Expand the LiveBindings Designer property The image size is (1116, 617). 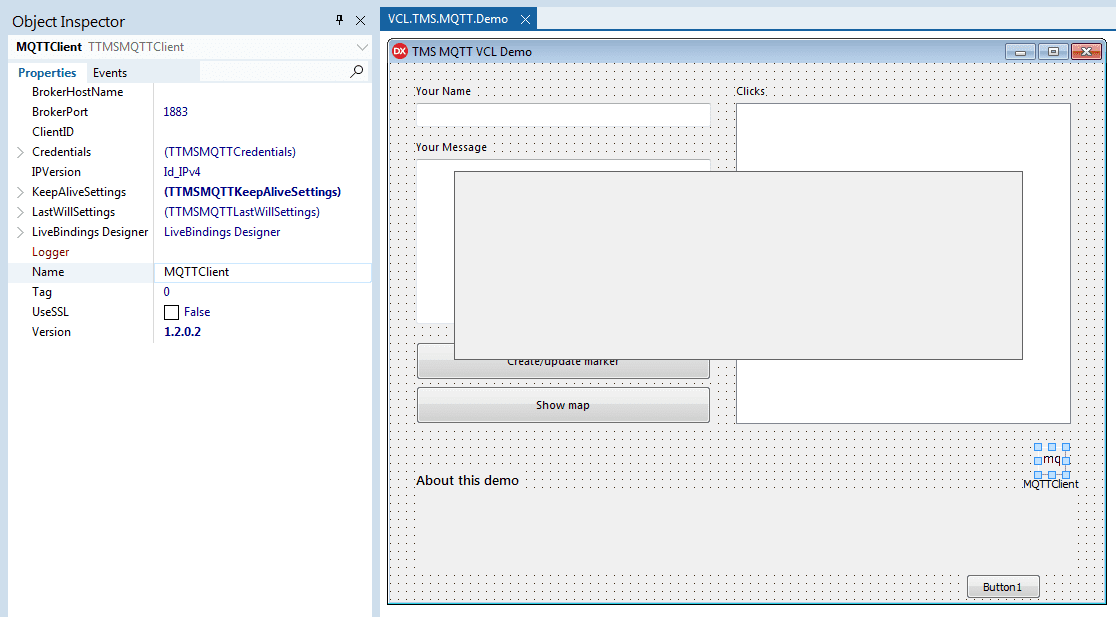pyautogui.click(x=21, y=232)
